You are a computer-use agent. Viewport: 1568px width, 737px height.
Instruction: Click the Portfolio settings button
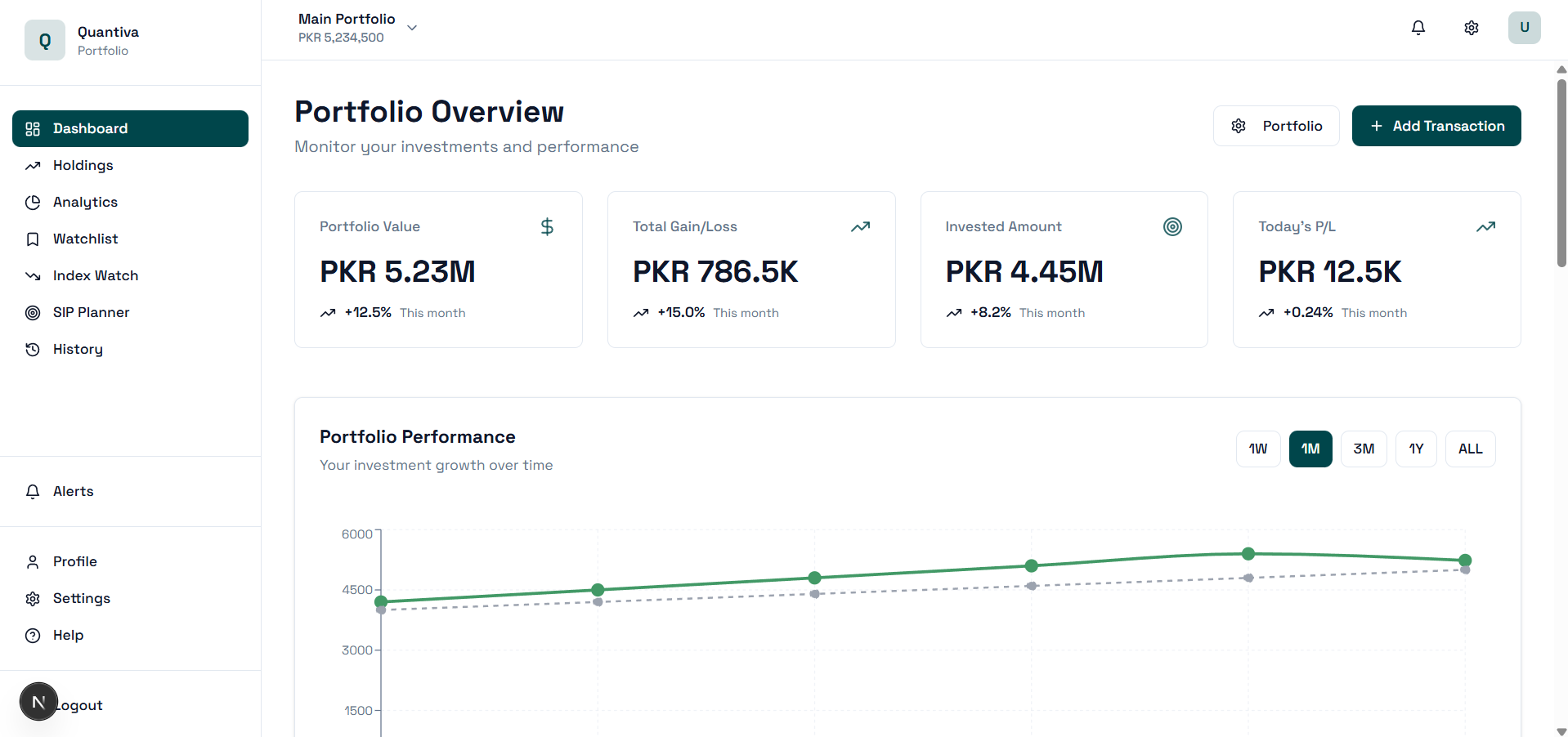(1275, 126)
